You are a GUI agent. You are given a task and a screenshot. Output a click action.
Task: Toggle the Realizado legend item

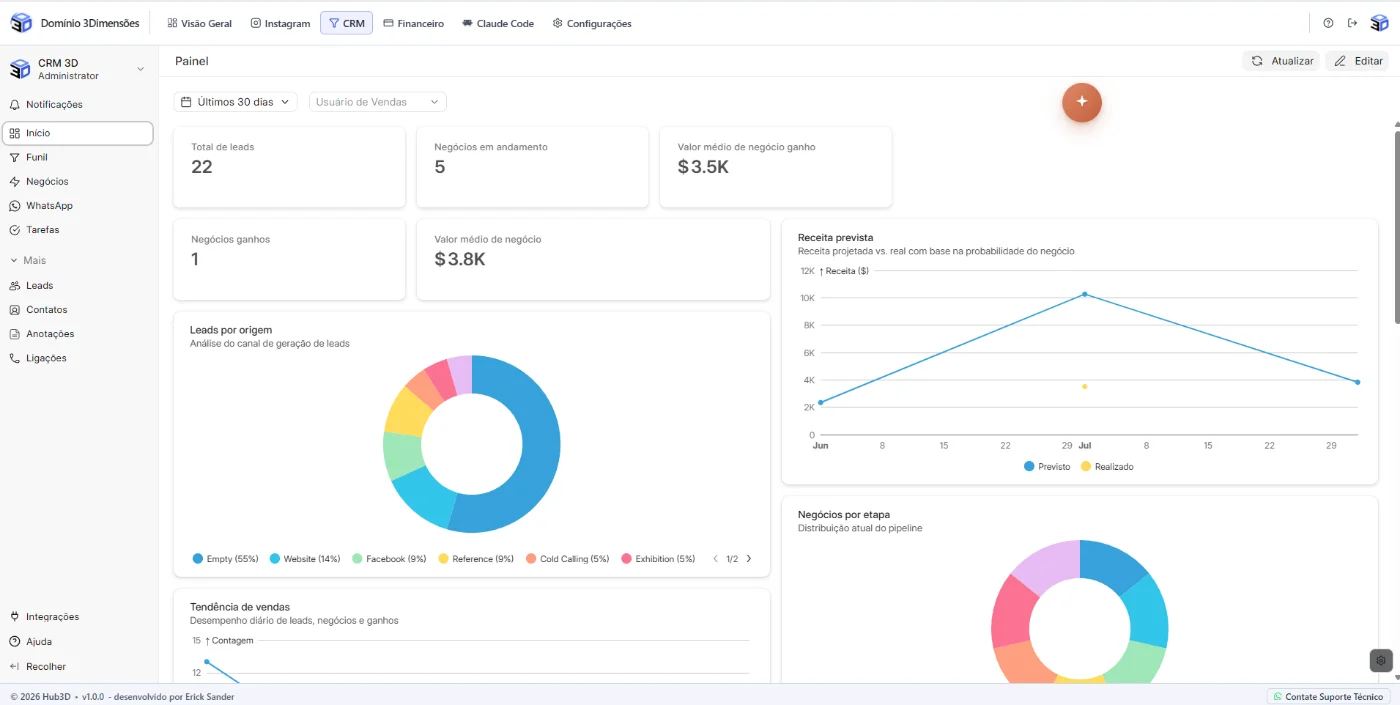(1107, 467)
